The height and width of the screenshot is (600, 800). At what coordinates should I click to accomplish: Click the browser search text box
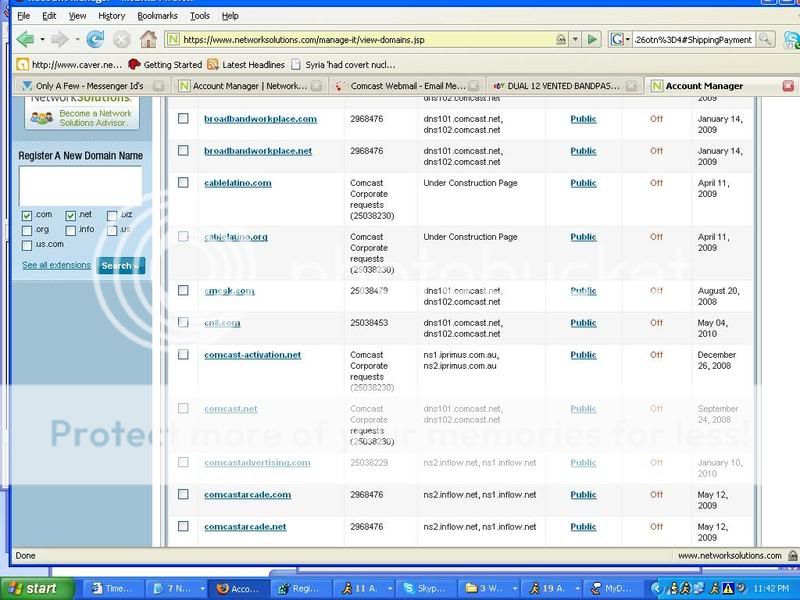pos(694,39)
